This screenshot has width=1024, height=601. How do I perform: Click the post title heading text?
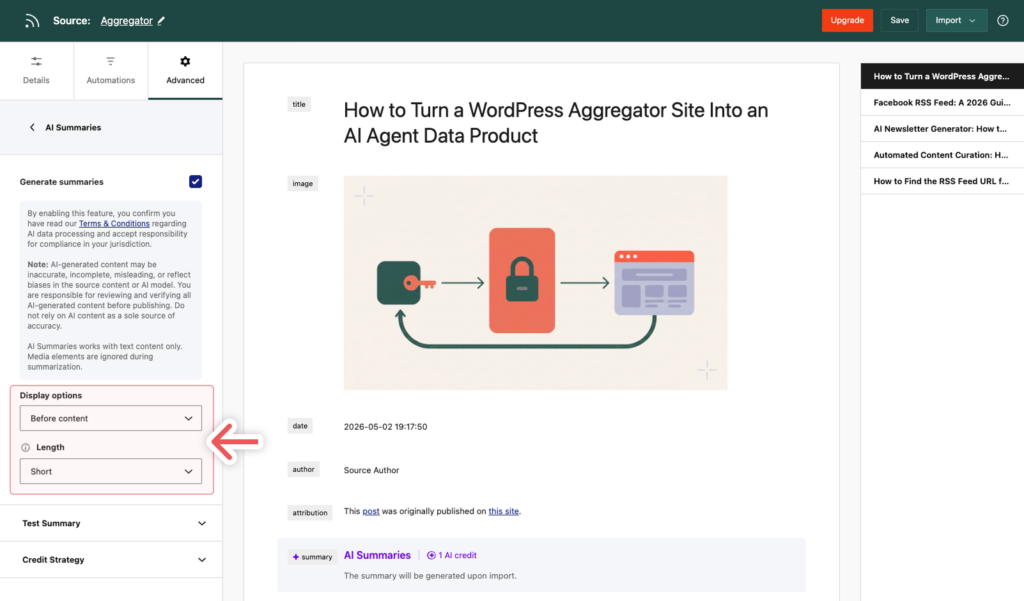click(556, 123)
